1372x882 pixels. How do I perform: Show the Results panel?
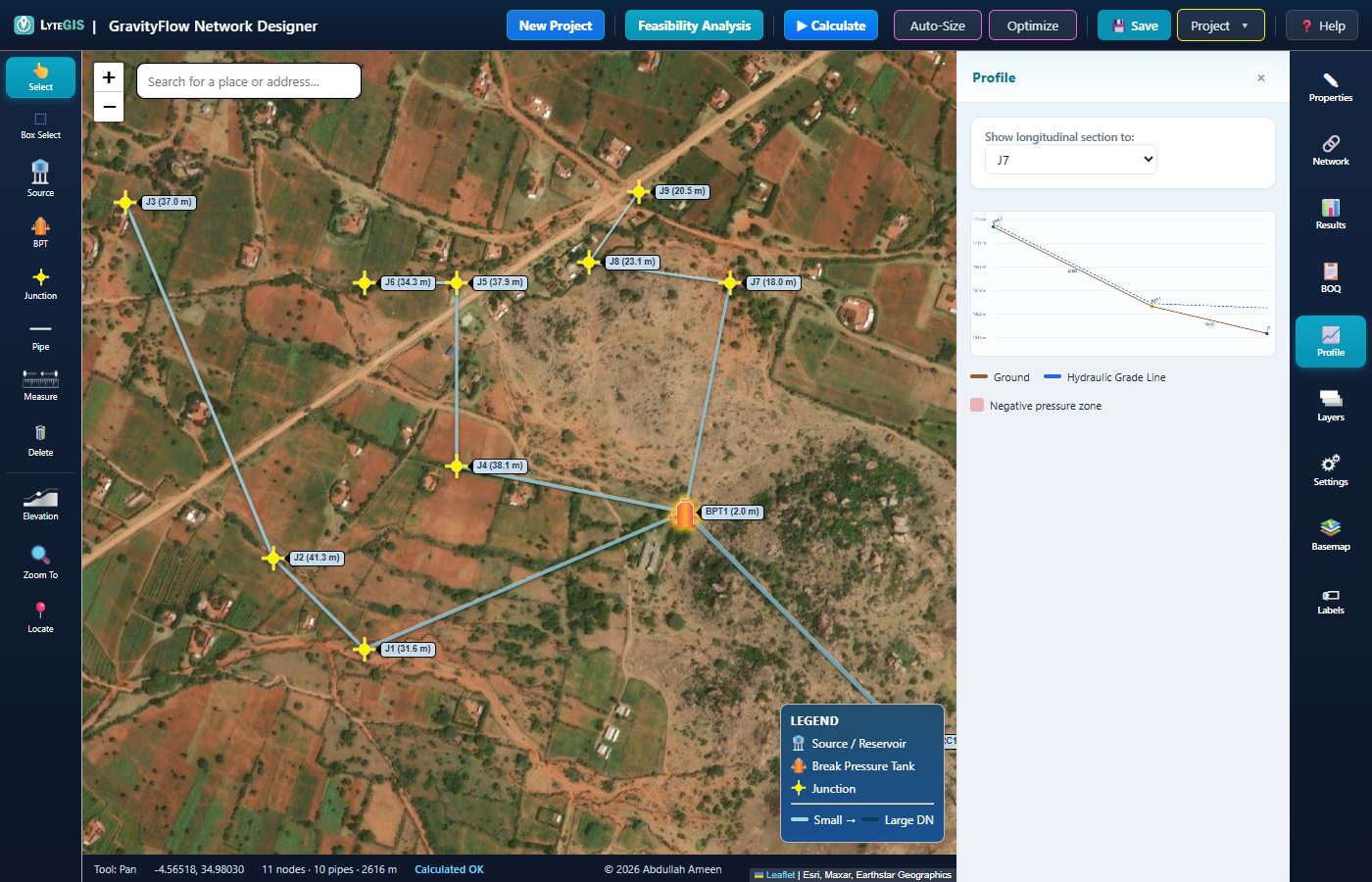[x=1330, y=214]
